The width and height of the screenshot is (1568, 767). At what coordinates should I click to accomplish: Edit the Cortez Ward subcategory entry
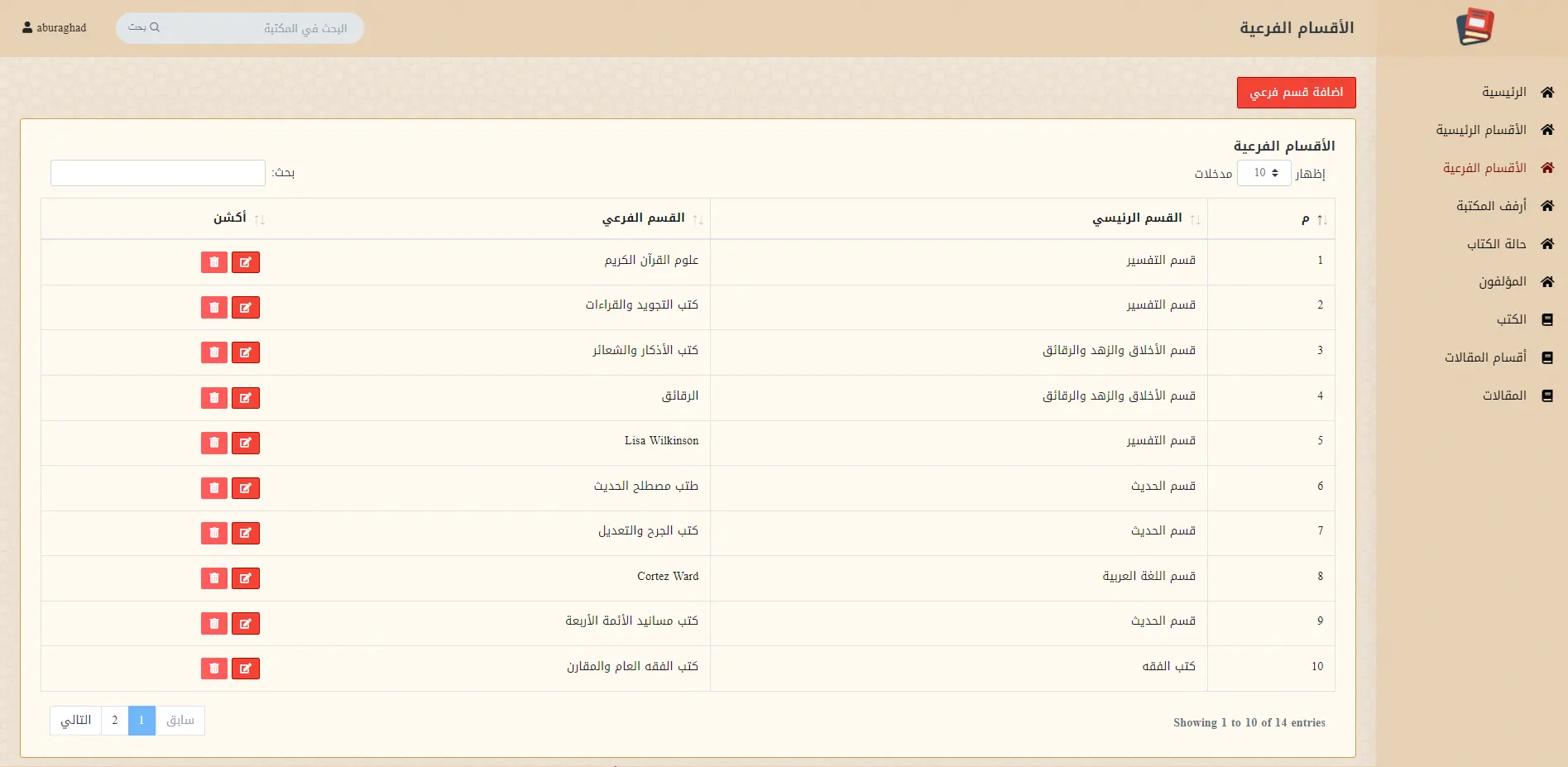(246, 578)
